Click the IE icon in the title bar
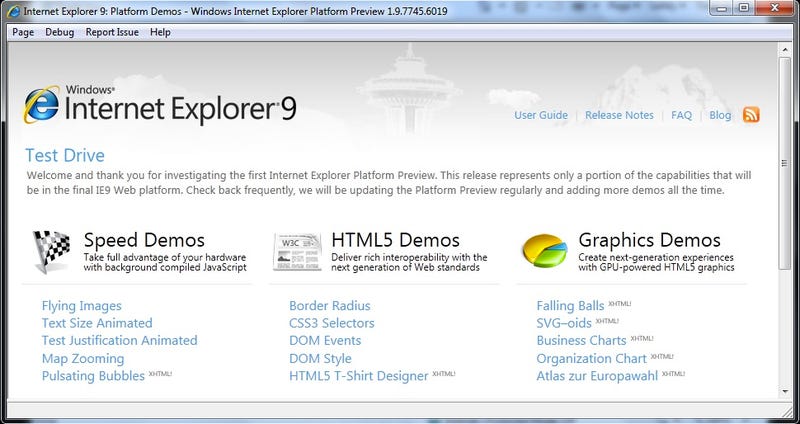This screenshot has height=424, width=800. point(14,11)
